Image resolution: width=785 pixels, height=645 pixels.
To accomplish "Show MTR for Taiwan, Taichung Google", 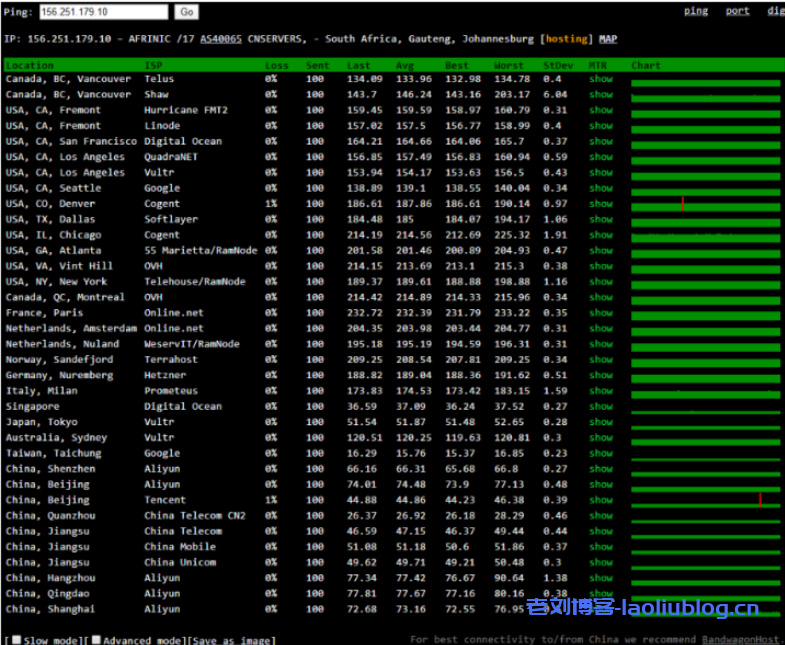I will 600,453.
